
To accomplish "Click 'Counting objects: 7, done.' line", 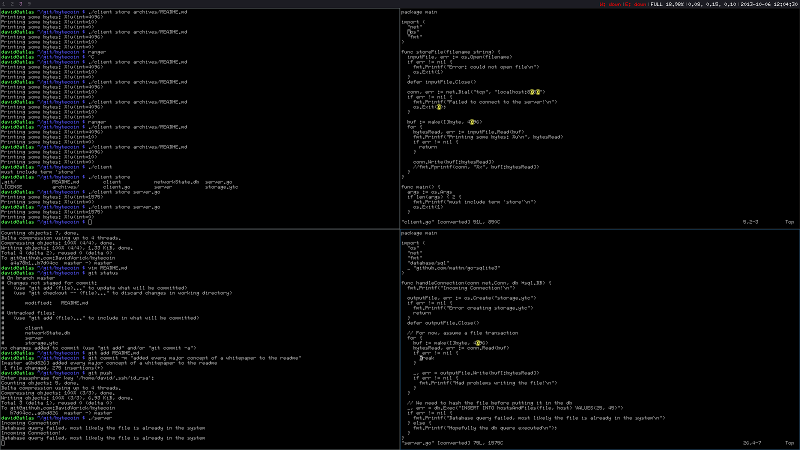I will click(x=40, y=233).
